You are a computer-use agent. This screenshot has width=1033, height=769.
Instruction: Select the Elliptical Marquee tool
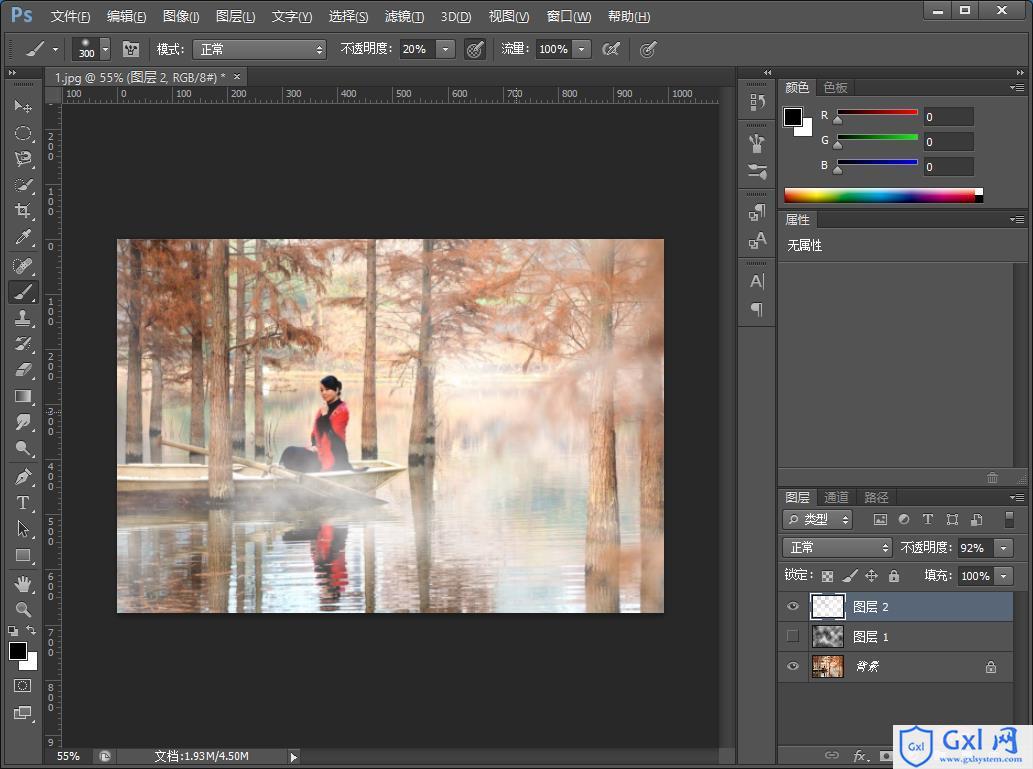point(23,133)
